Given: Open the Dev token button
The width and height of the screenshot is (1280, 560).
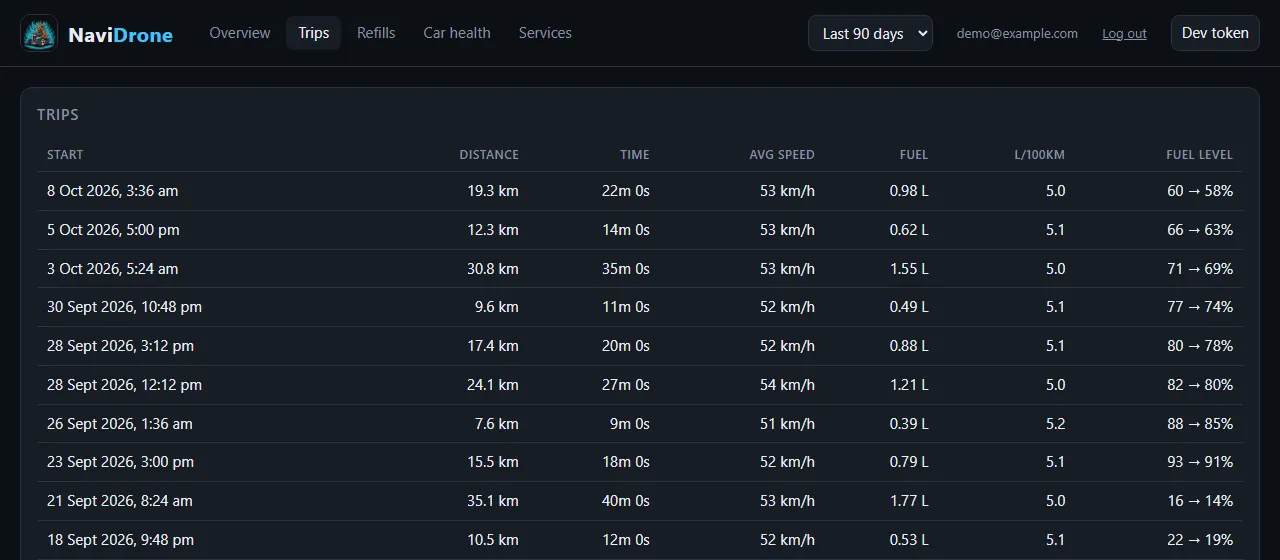Looking at the screenshot, I should (x=1215, y=33).
